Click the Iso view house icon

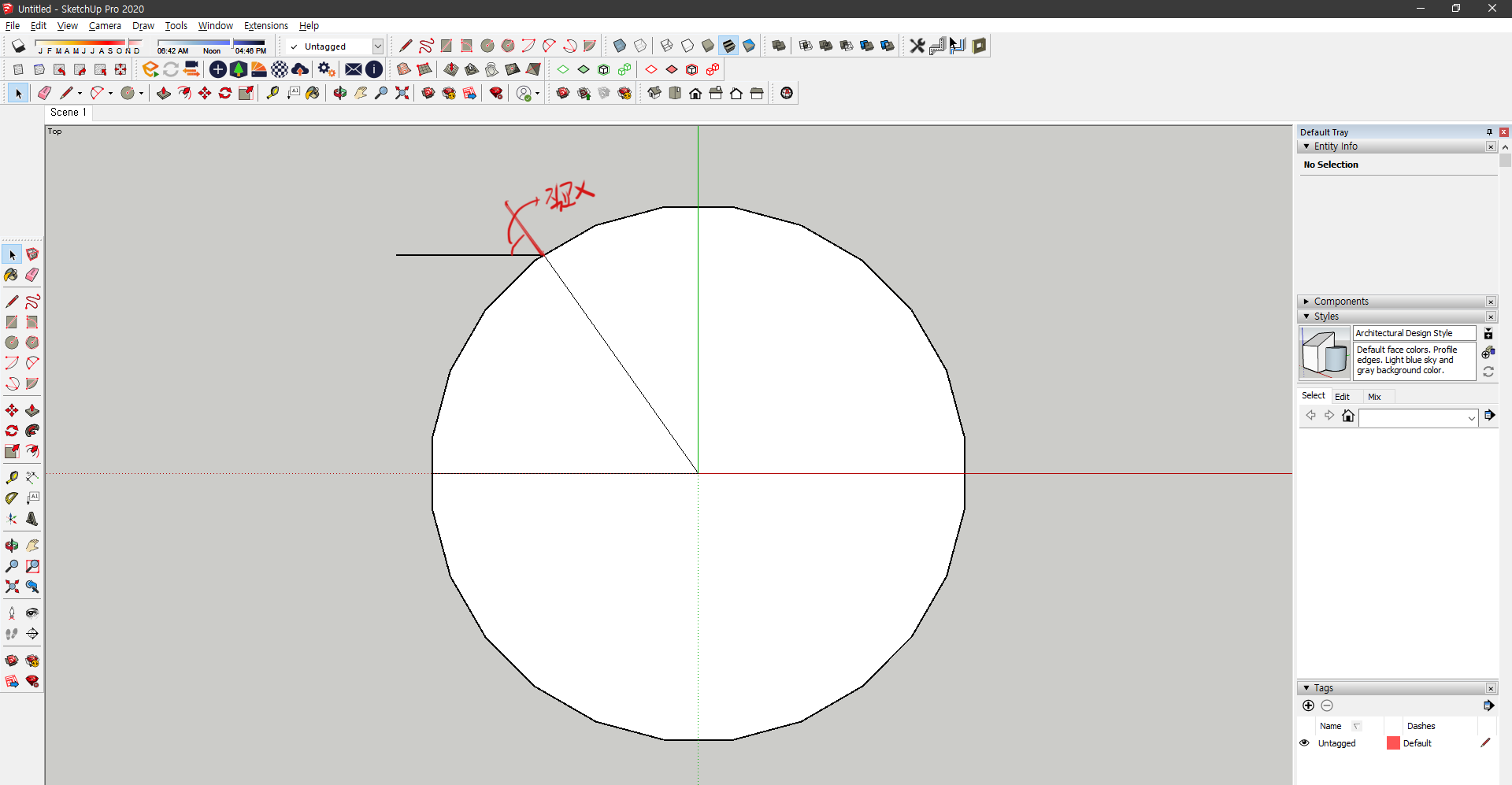(x=654, y=93)
